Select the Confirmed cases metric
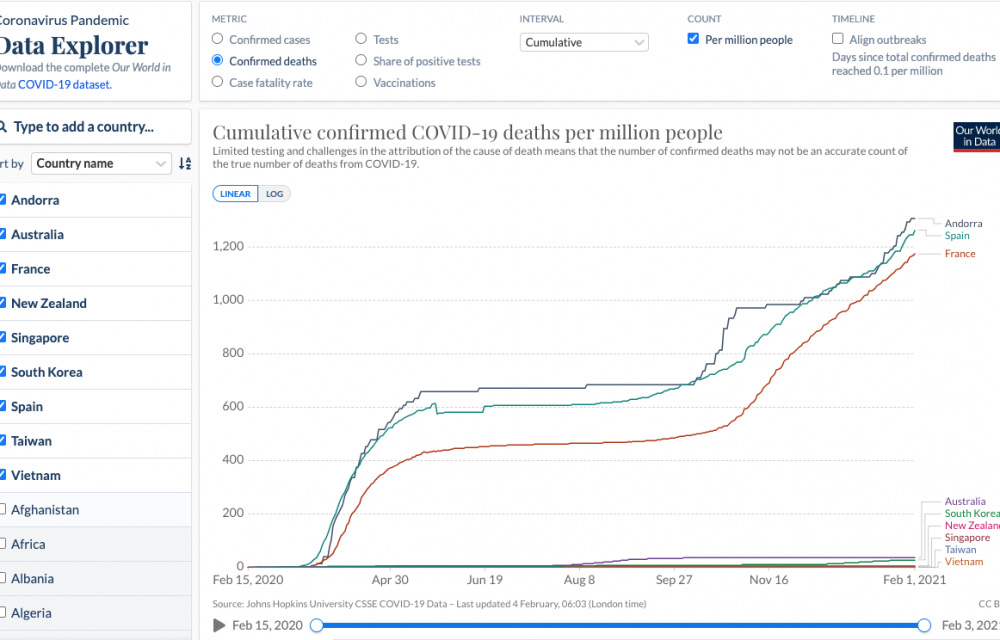Viewport: 1000px width, 640px height. 218,40
